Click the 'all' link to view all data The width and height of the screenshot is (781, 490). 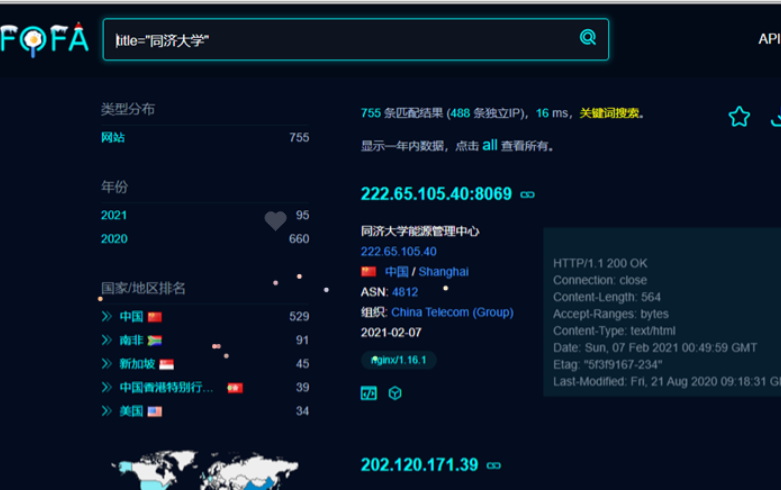(x=490, y=145)
